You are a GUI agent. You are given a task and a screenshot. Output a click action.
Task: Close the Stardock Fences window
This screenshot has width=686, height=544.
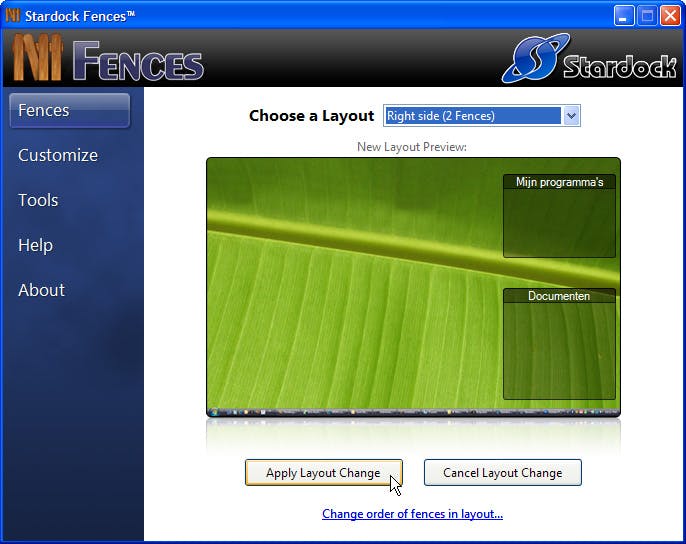coord(670,17)
